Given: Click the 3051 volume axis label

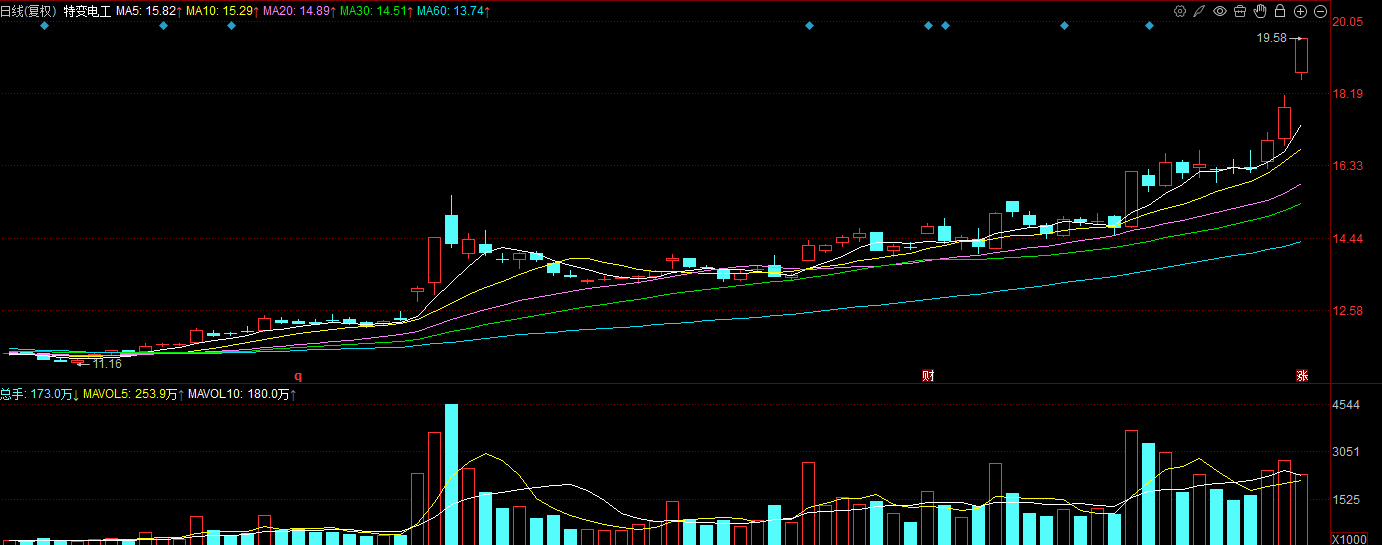Looking at the screenshot, I should (x=1346, y=452).
